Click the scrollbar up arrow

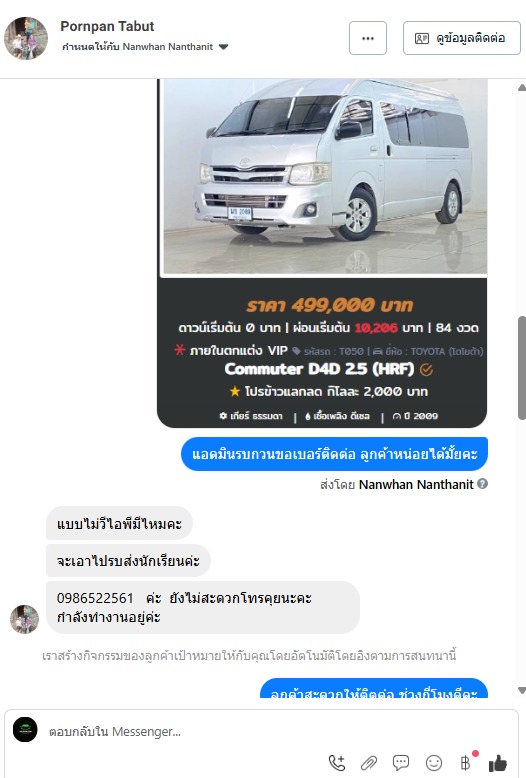pos(522,88)
